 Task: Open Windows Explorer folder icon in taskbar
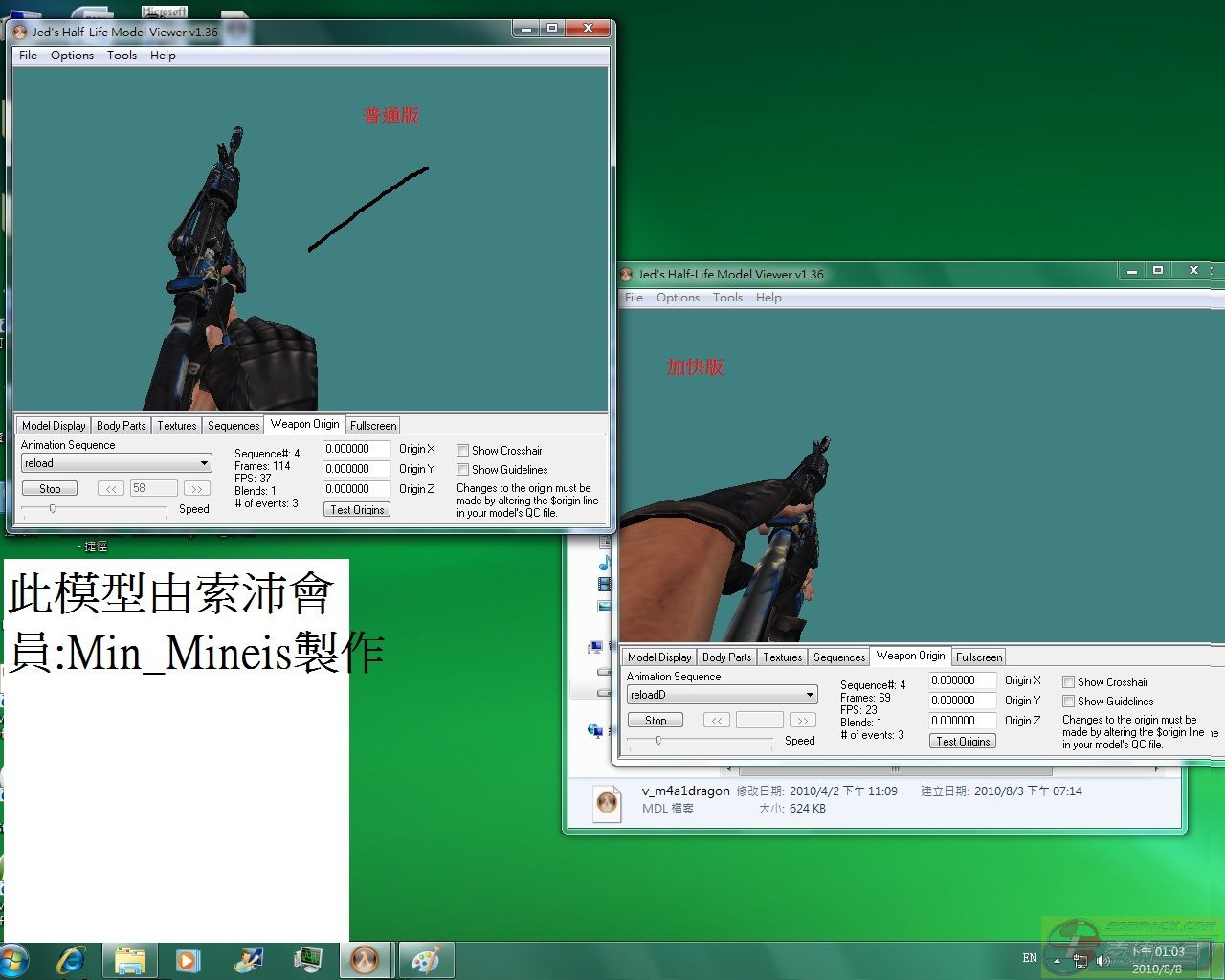point(129,959)
